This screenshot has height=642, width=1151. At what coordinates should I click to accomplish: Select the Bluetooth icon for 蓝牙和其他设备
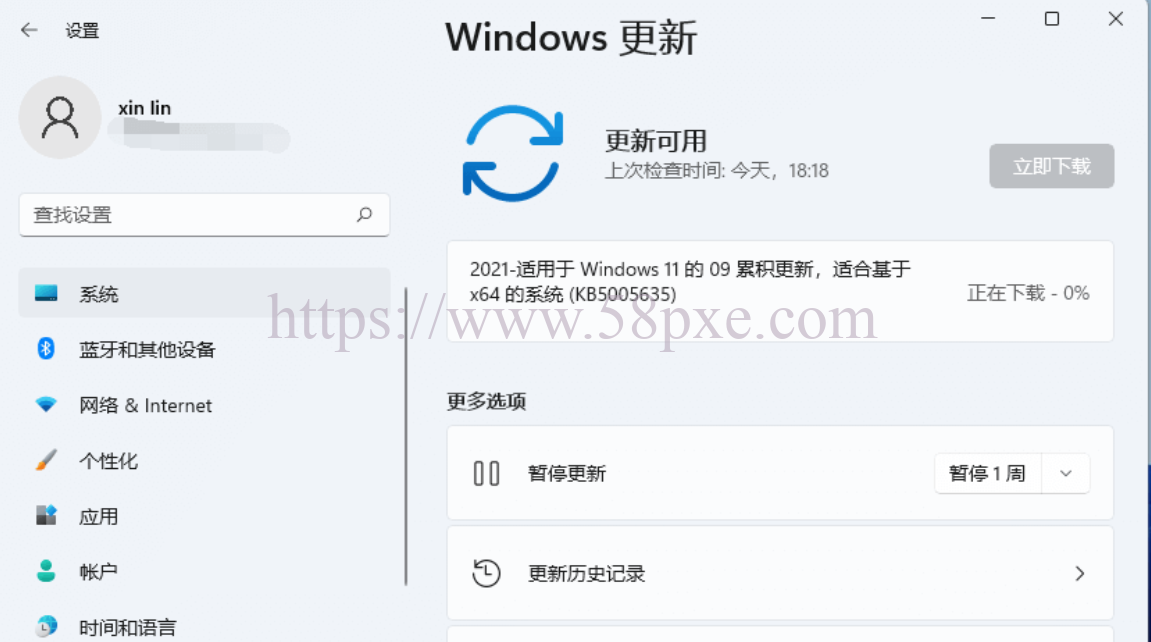[46, 349]
